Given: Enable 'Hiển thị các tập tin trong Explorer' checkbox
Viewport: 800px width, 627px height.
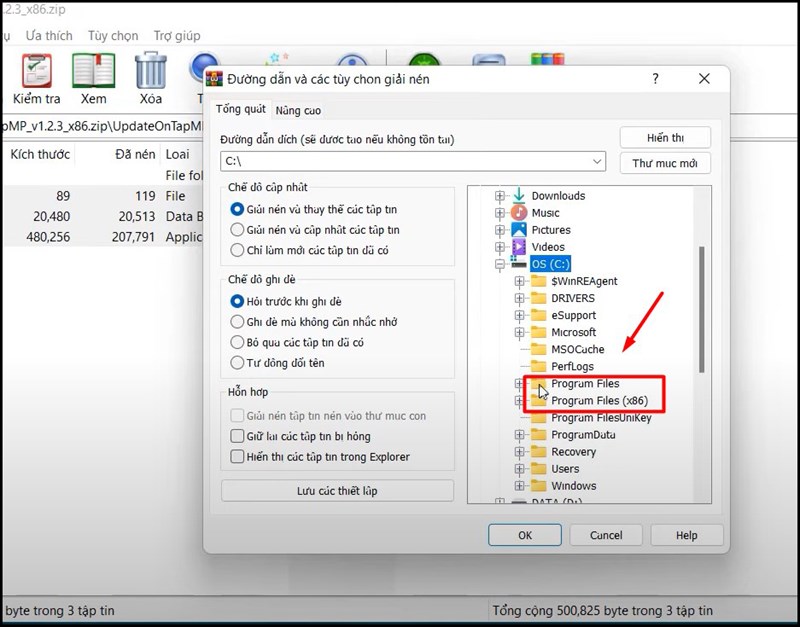Looking at the screenshot, I should pos(238,457).
